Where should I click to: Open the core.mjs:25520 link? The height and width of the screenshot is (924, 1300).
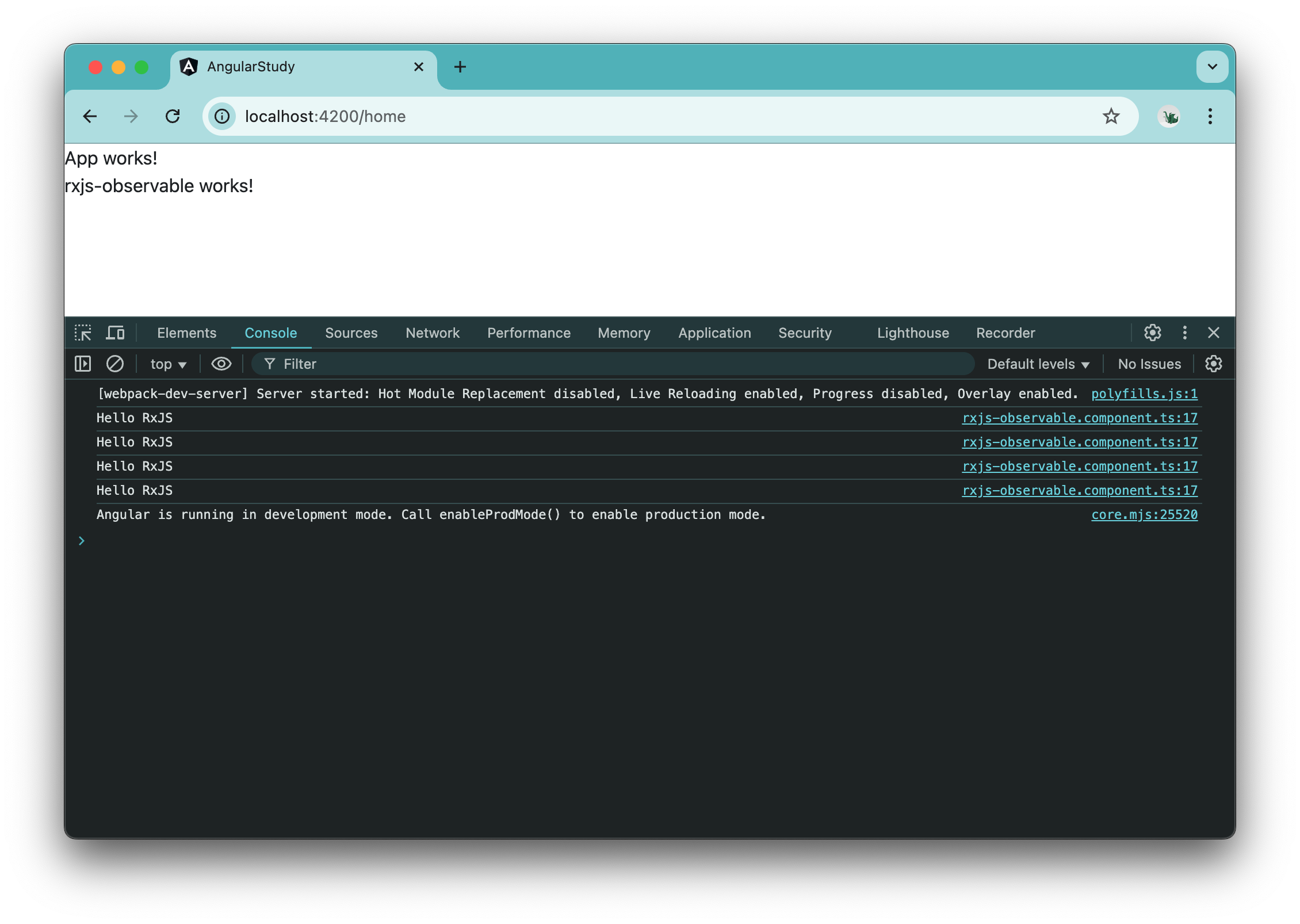(x=1144, y=514)
